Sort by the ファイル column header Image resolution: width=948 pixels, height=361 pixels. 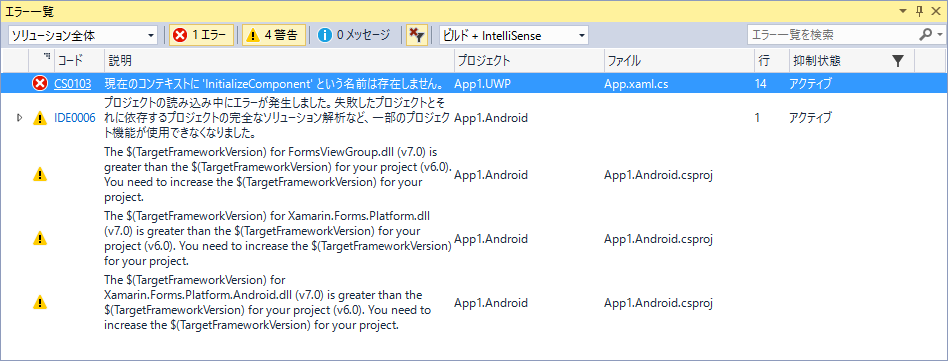click(x=679, y=60)
